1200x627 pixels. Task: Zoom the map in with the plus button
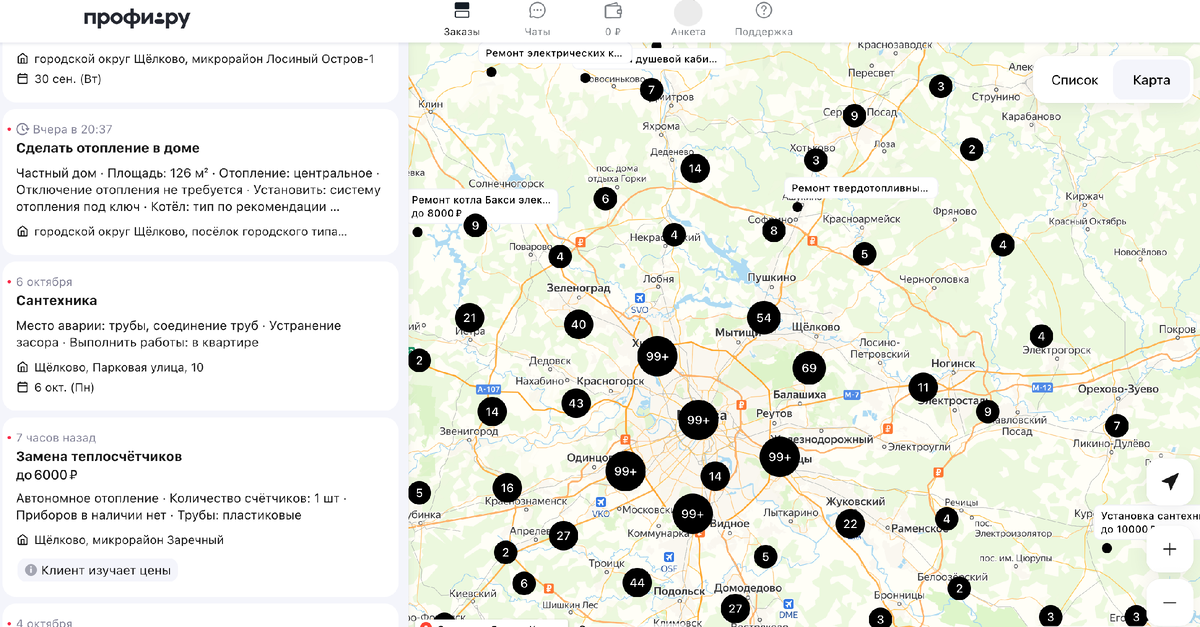point(1170,548)
